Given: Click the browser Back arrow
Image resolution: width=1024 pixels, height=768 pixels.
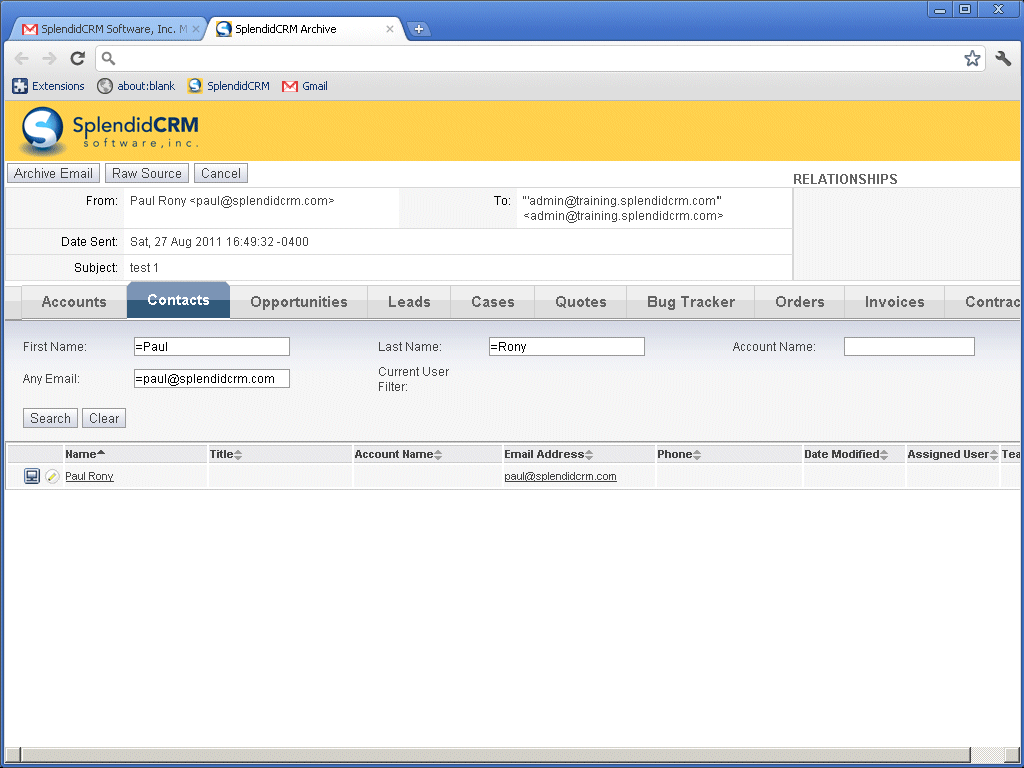Looking at the screenshot, I should click(x=22, y=59).
